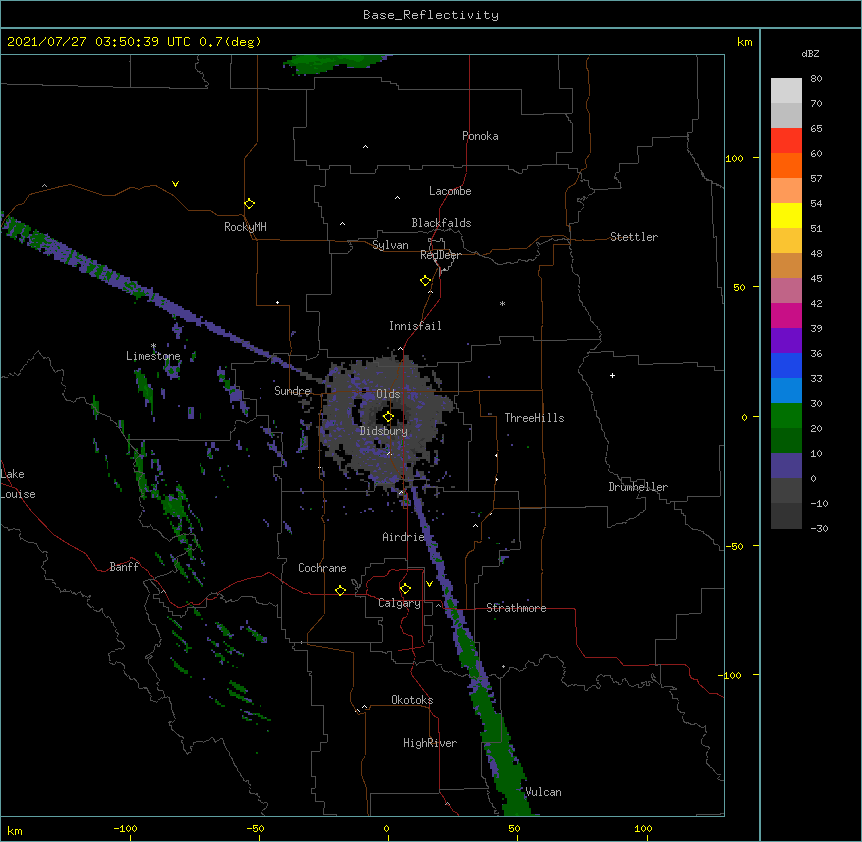Click the asterisk marker east of Innisfail

point(502,303)
